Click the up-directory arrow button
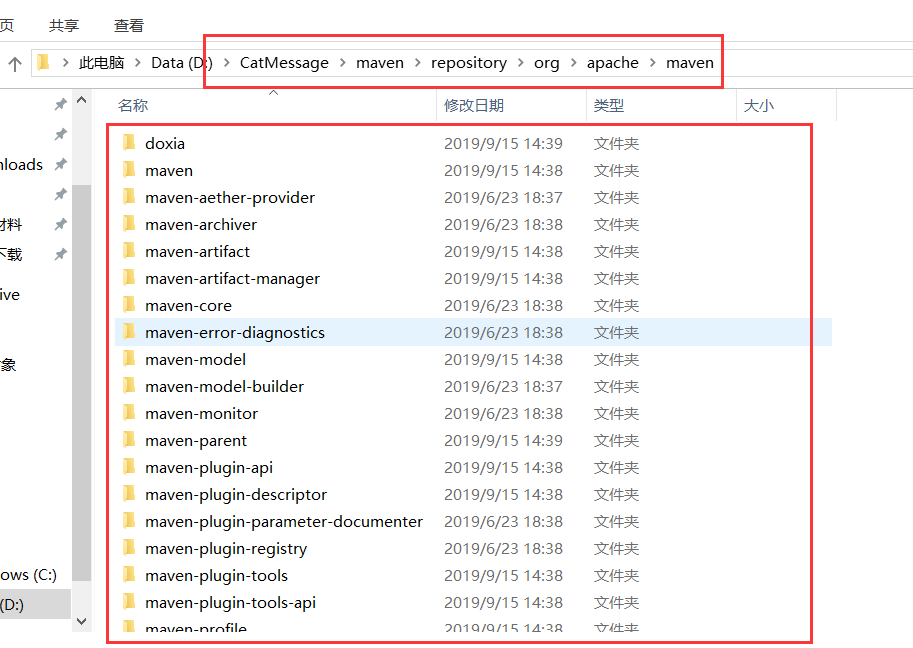Image resolution: width=913 pixels, height=648 pixels. point(15,63)
